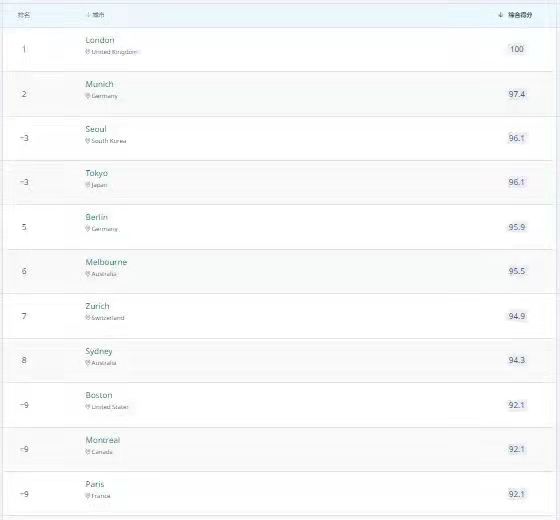Click the location pin icon beside France
This screenshot has height=520, width=560.
88,496
